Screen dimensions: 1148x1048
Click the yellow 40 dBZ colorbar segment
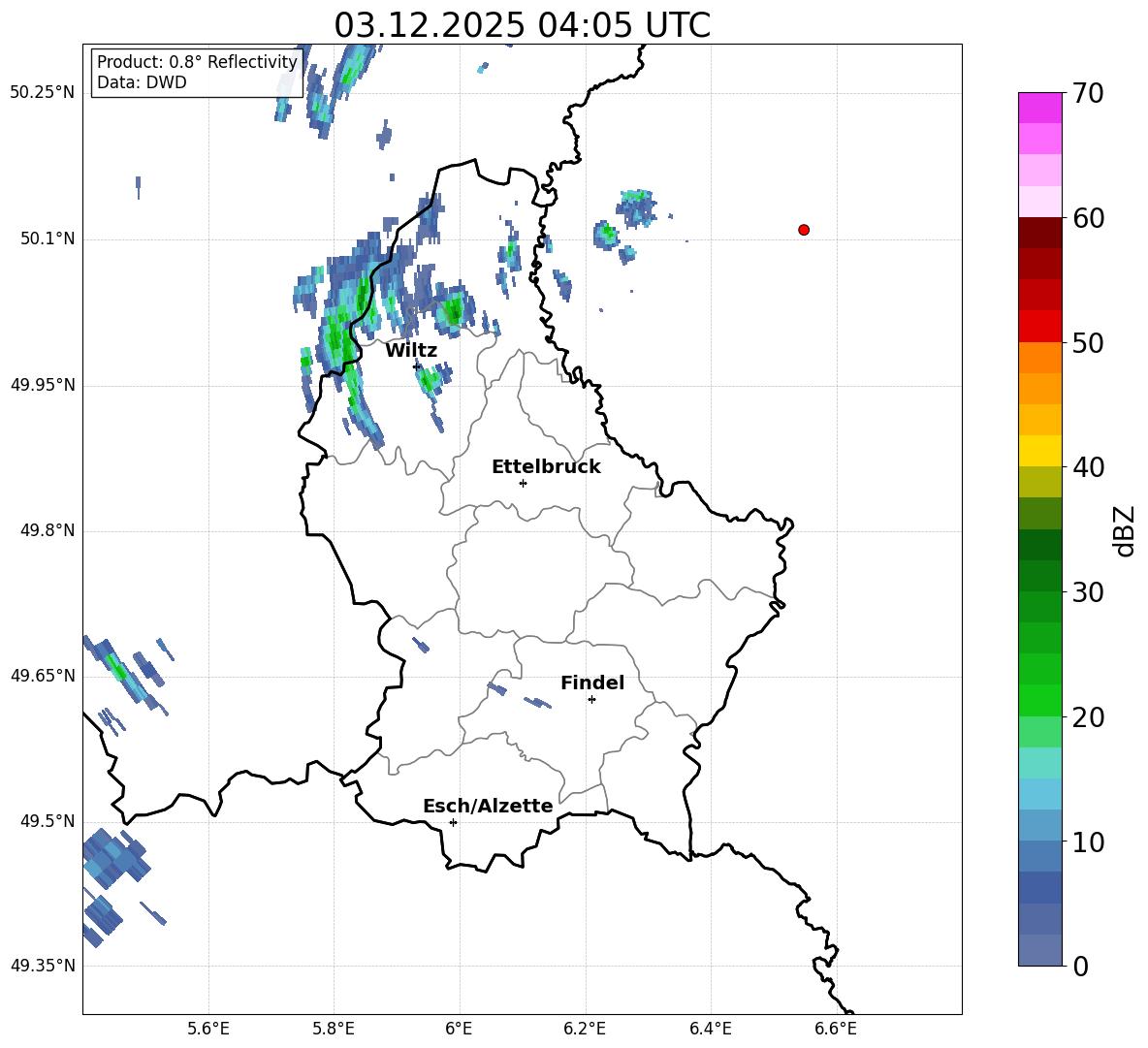(x=1039, y=451)
